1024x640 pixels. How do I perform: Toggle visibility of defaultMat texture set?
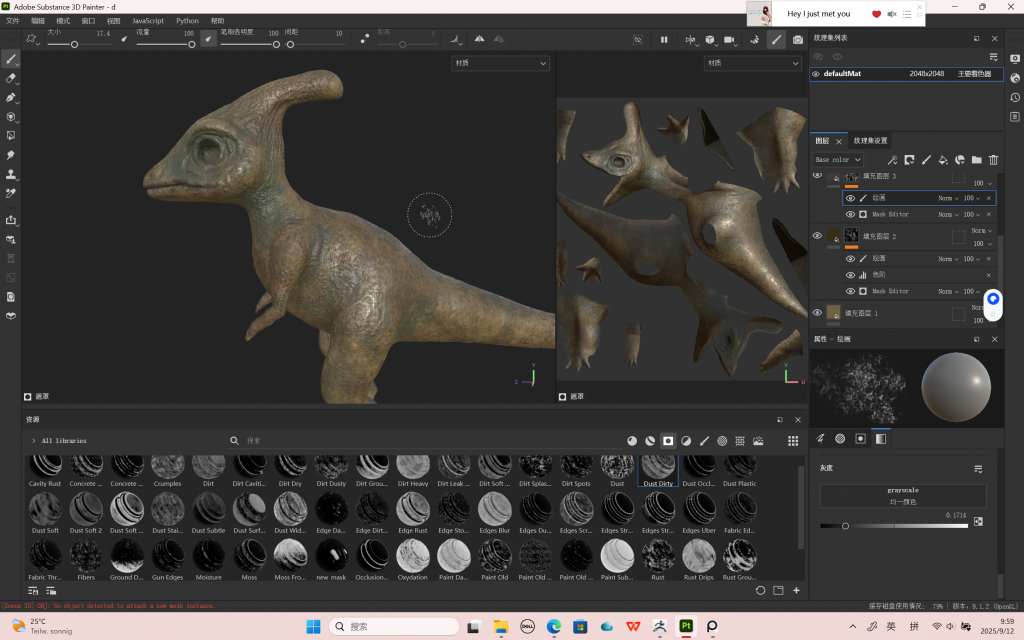(x=816, y=74)
